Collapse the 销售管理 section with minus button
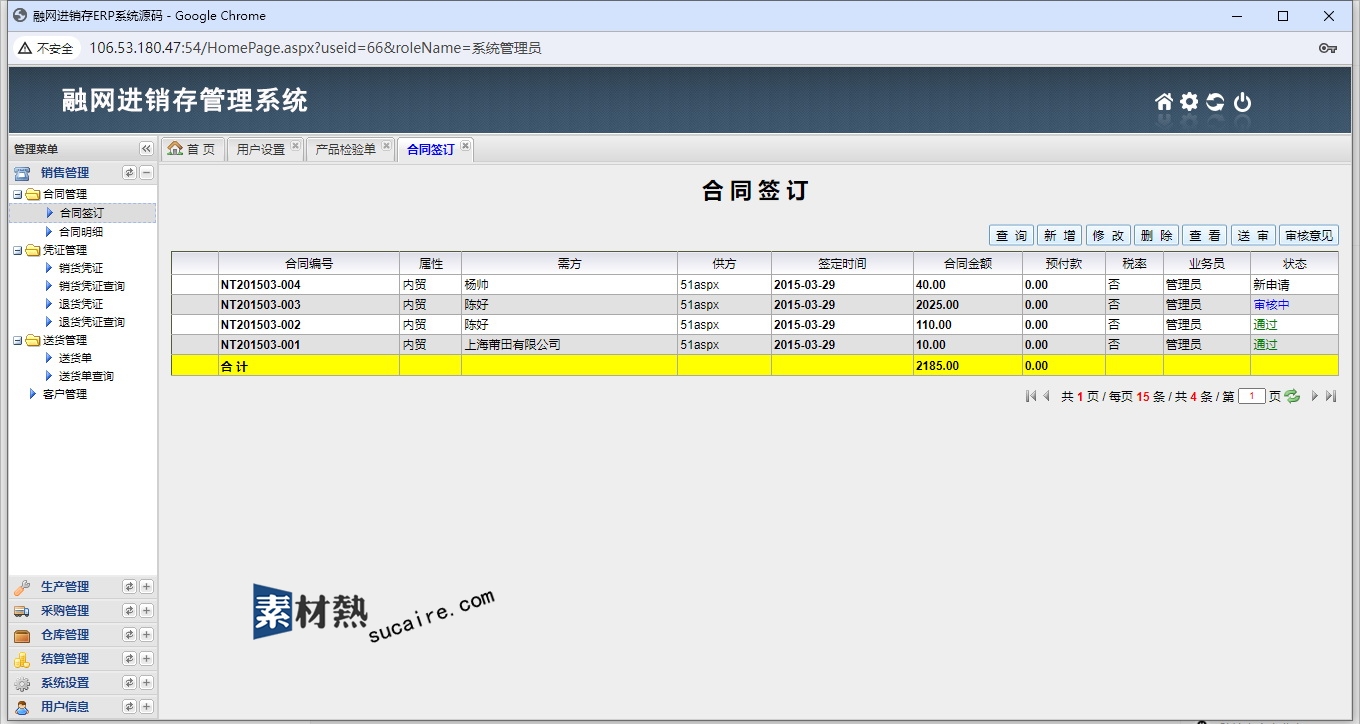This screenshot has height=724, width=1360. click(146, 173)
